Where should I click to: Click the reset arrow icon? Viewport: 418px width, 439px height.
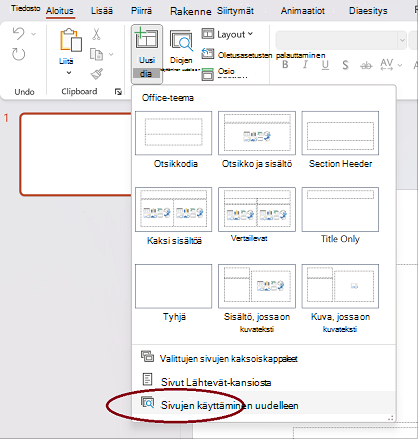[208, 53]
